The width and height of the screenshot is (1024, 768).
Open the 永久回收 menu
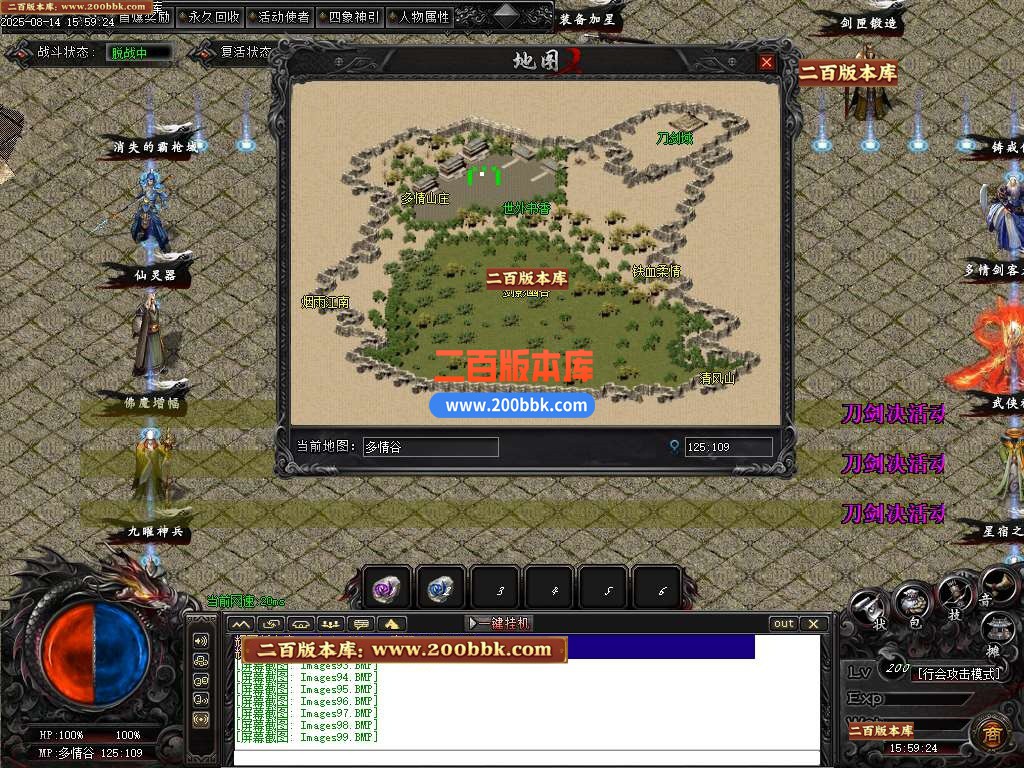210,17
